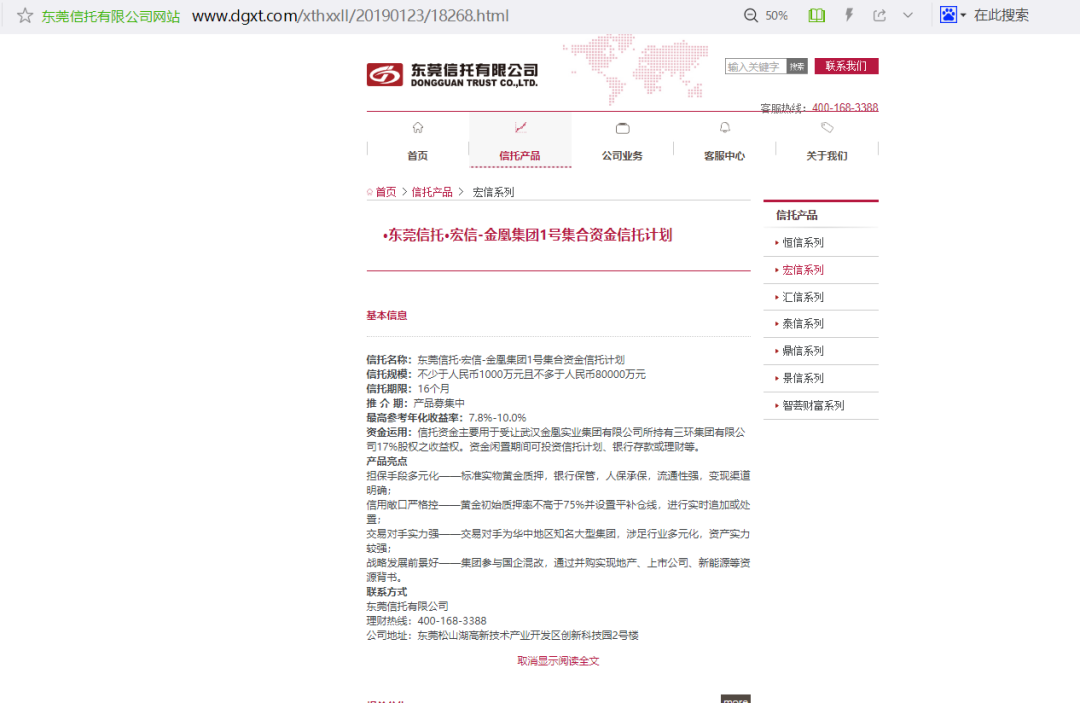Select 鼎信系列 in sidebar

click(x=803, y=350)
